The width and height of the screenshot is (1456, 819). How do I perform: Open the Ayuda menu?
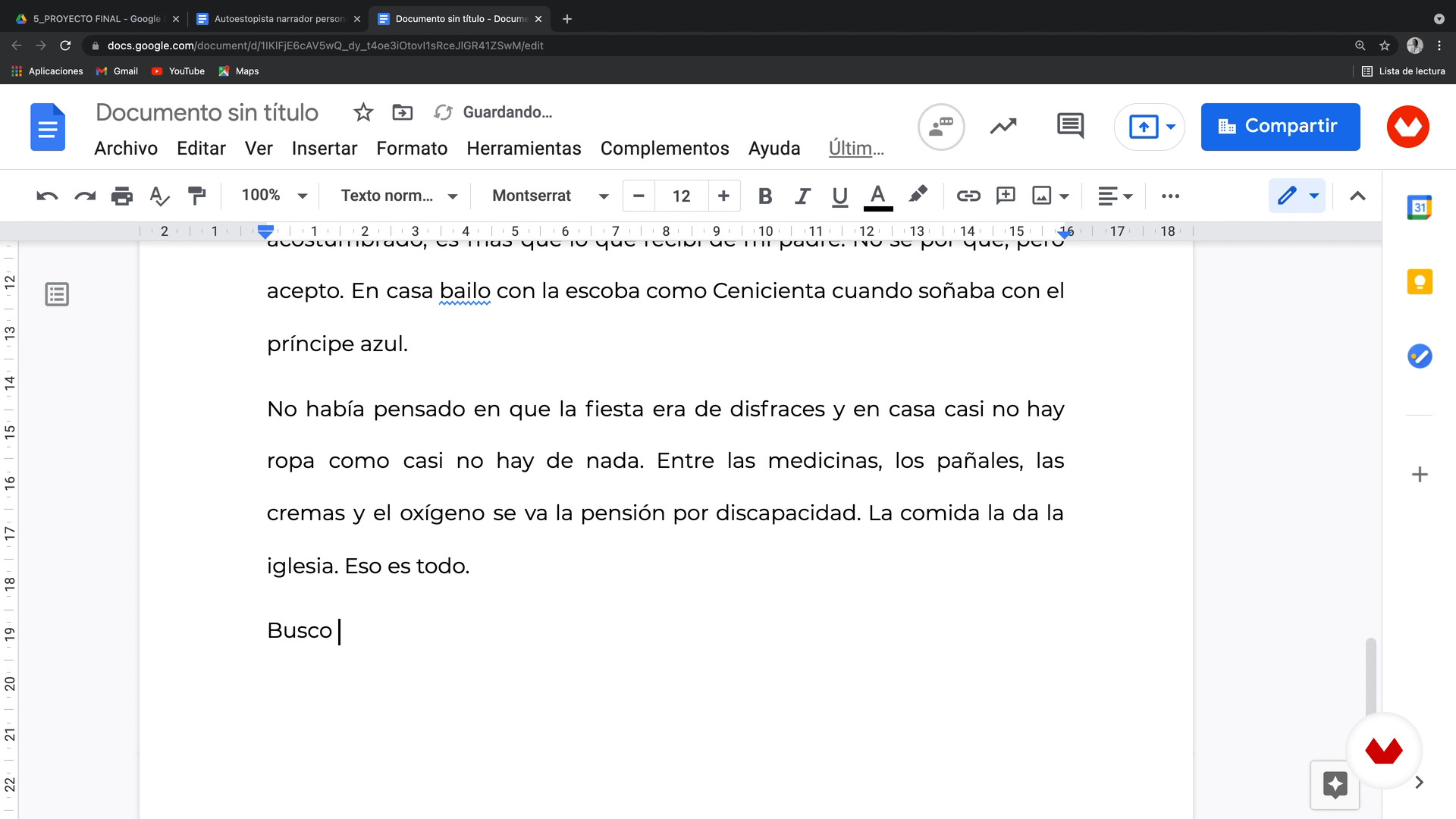[x=774, y=148]
